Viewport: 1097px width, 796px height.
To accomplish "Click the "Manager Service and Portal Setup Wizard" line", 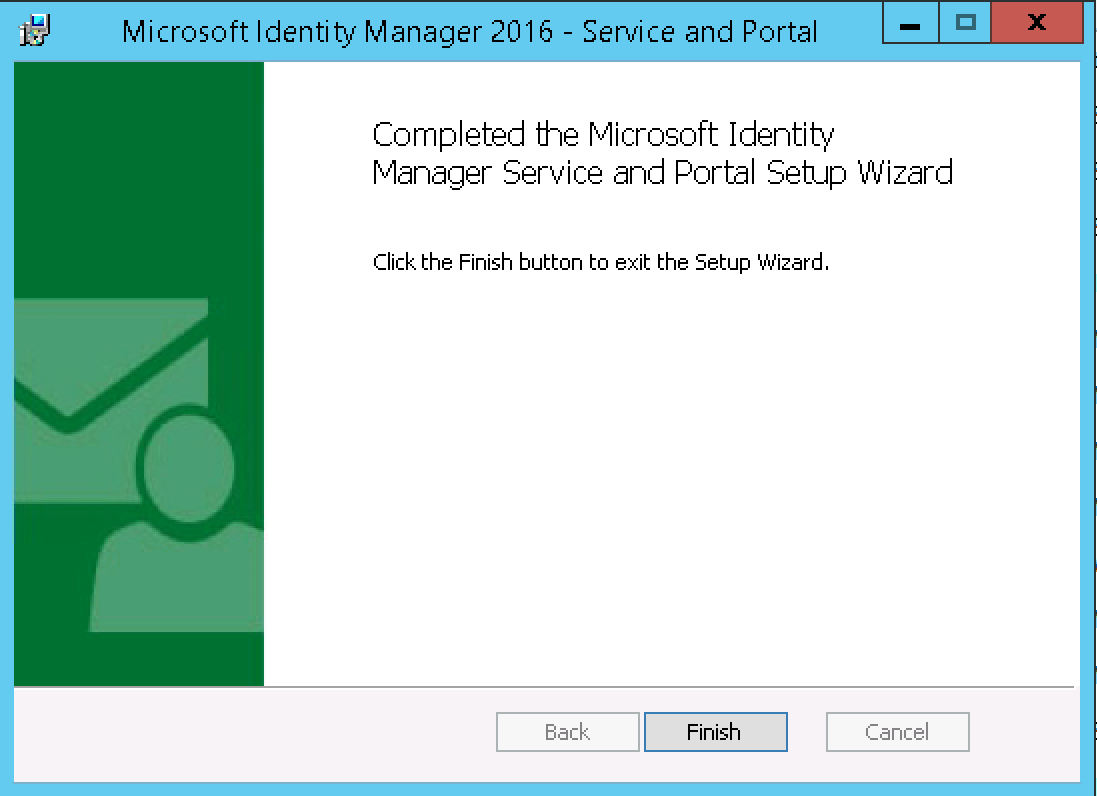I will tap(662, 173).
